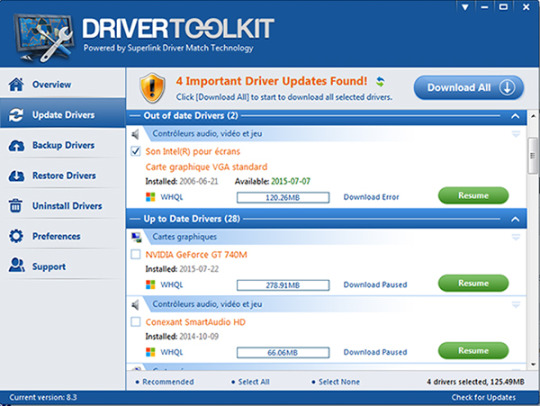This screenshot has width=540, height=406.
Task: Click WHQL Windows logo under Conexant SmartAudio HD
Action: pos(150,352)
